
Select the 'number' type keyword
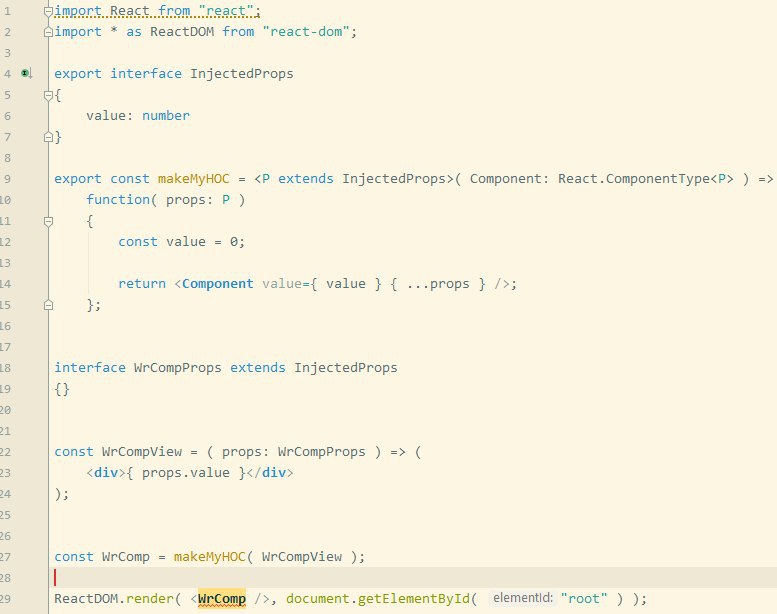point(166,116)
